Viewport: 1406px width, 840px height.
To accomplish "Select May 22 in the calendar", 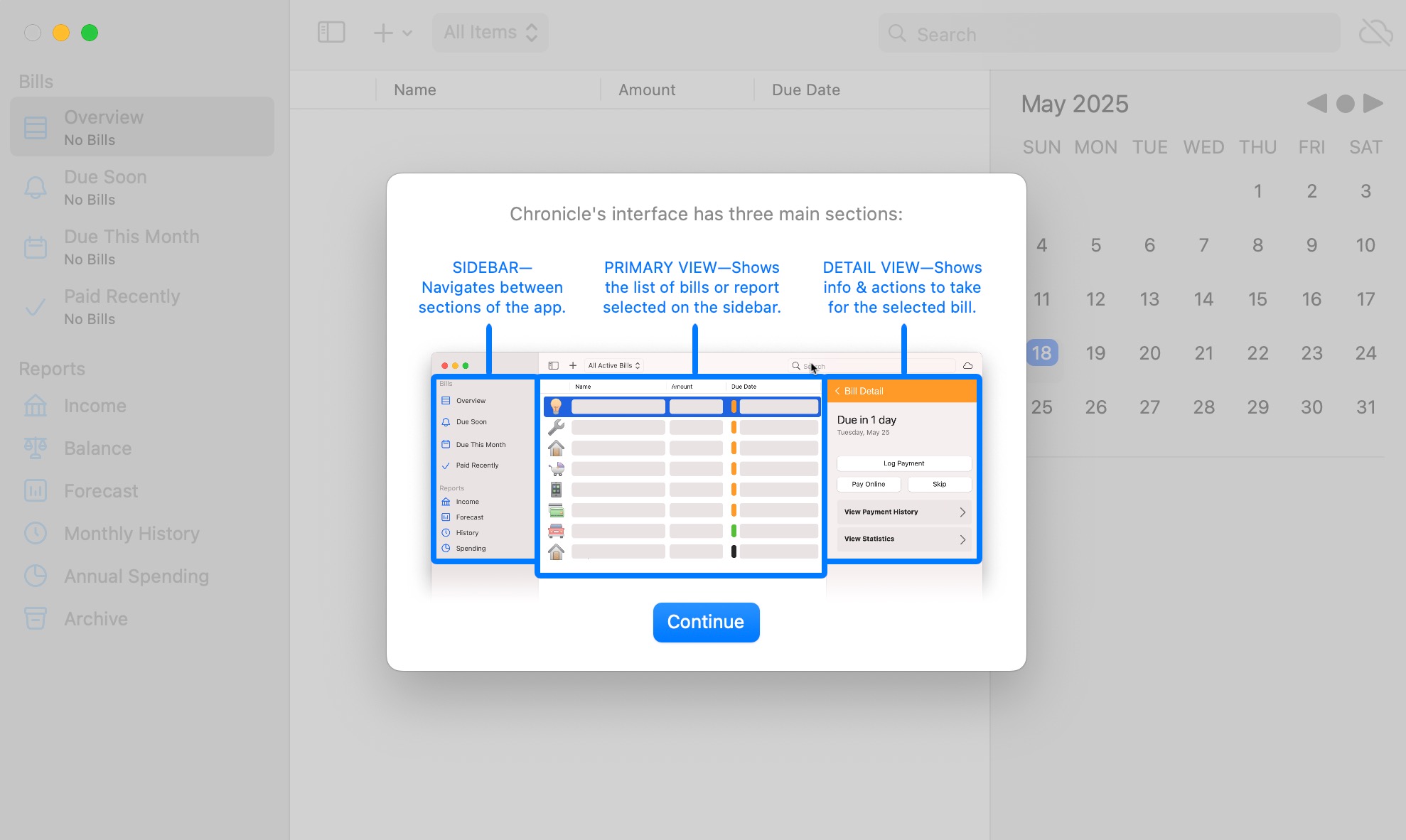I will [x=1257, y=353].
